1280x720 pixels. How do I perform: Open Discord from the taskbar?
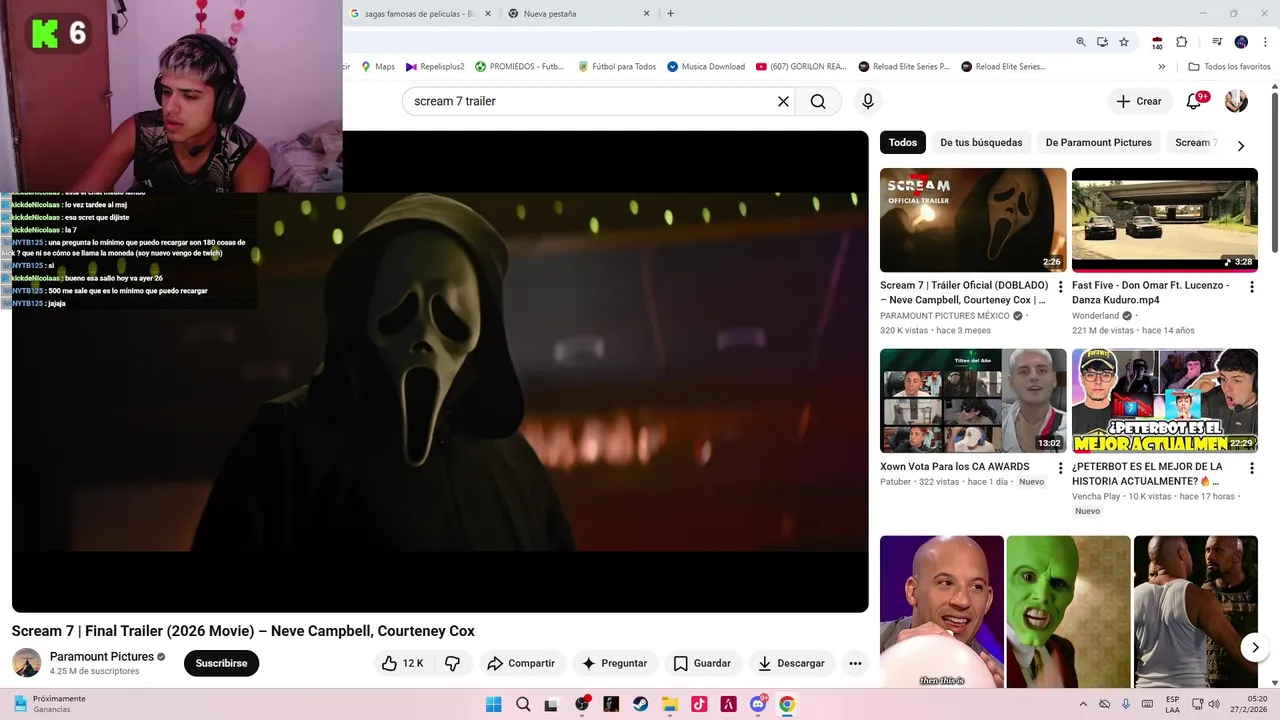[x=758, y=704]
